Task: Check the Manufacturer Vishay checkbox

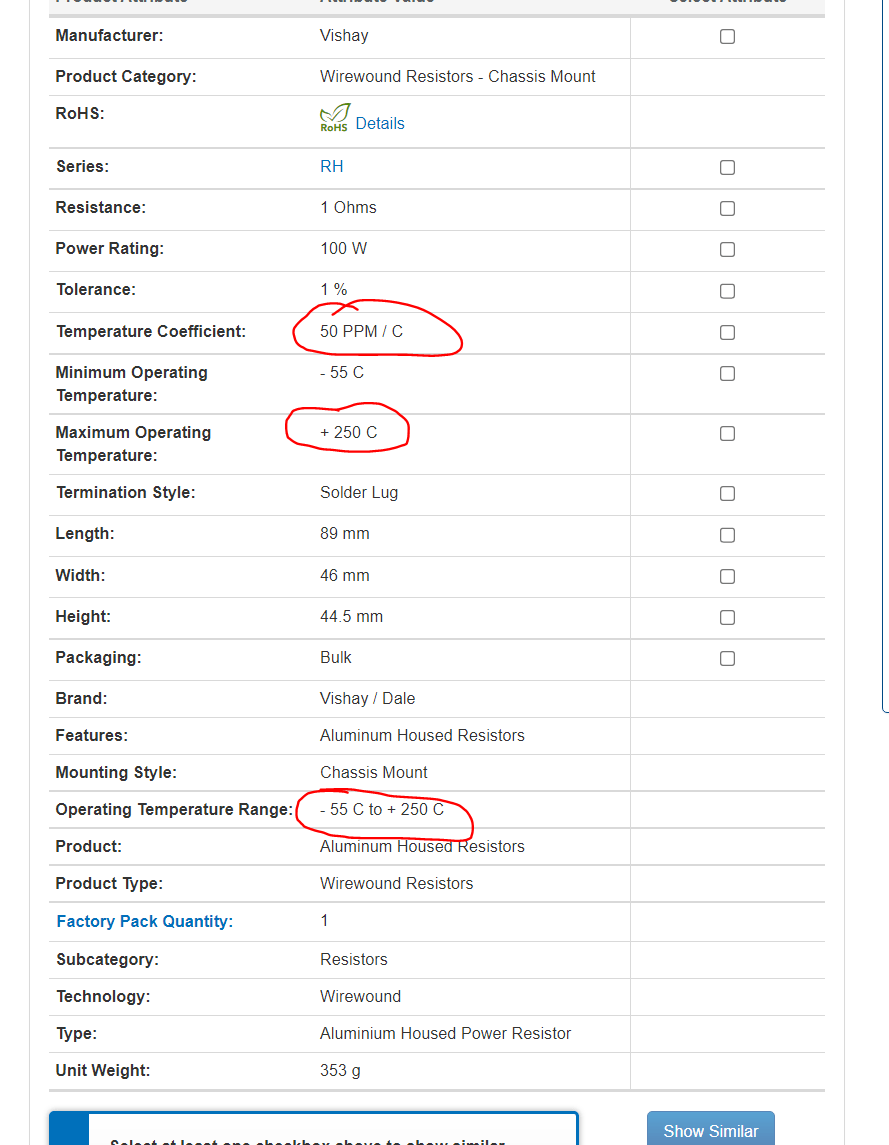Action: (727, 37)
